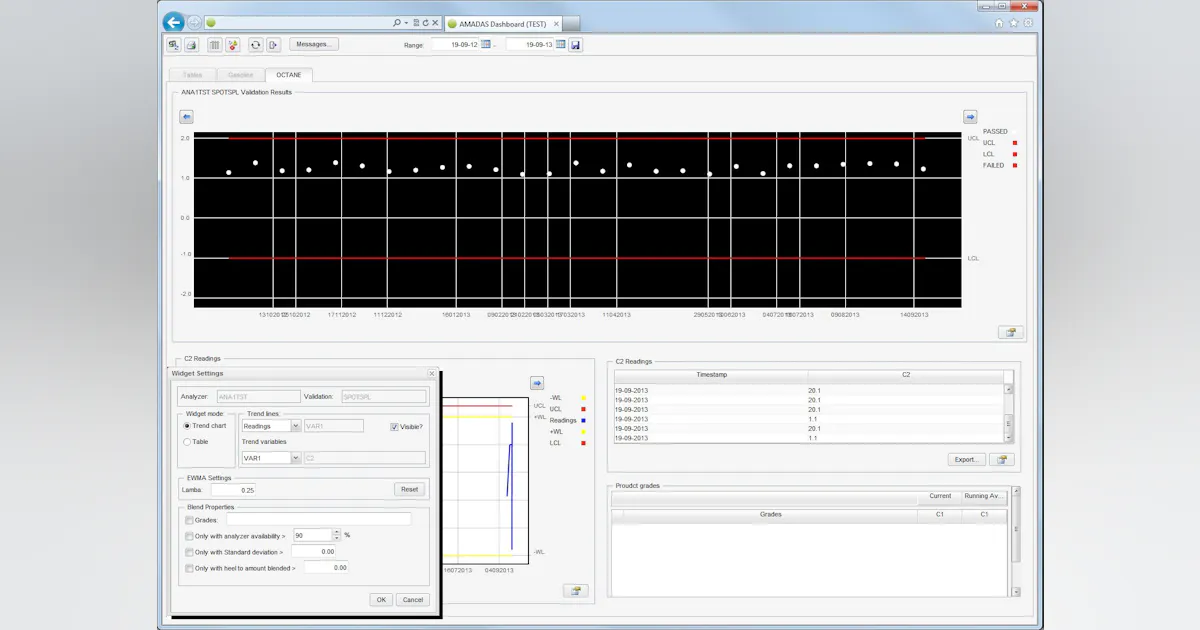
Task: Open settings icon next to Export button
Action: (x=1002, y=460)
